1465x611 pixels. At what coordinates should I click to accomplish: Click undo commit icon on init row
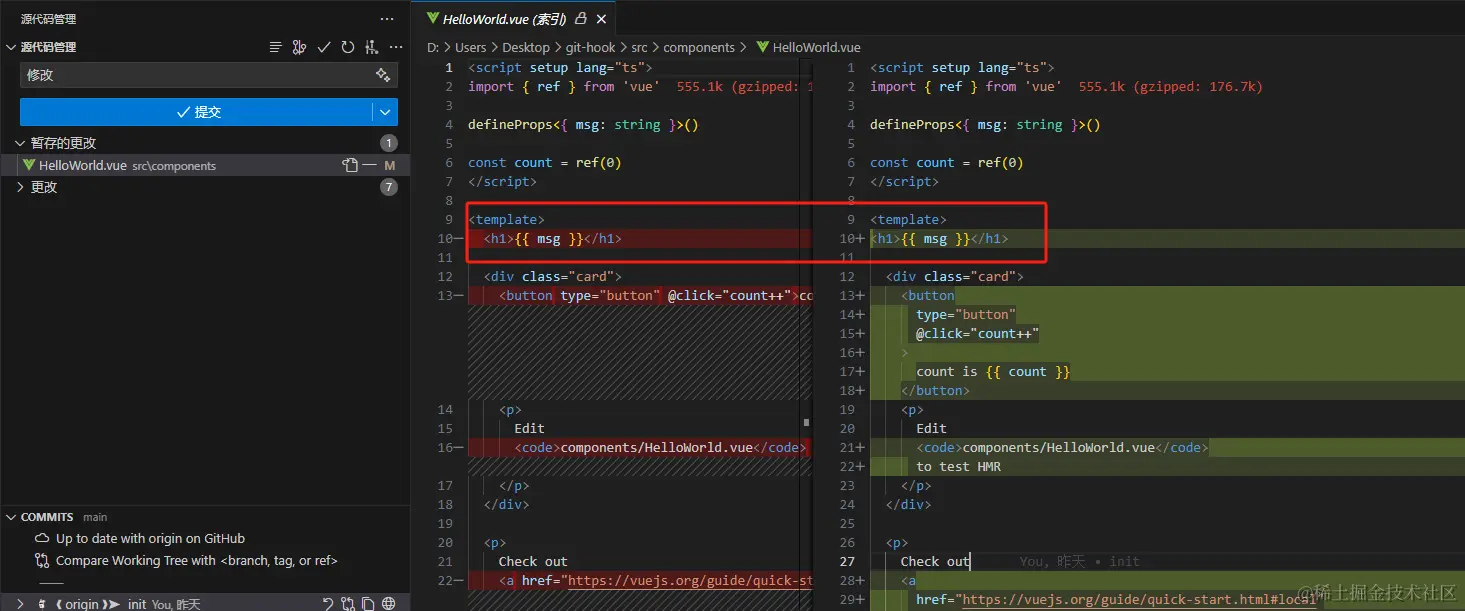point(327,604)
